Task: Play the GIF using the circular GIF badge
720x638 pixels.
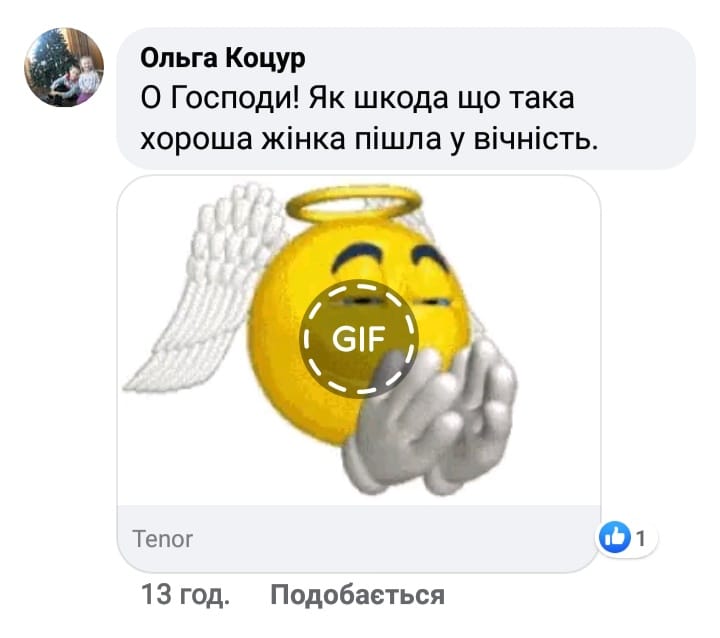Action: pyautogui.click(x=359, y=339)
